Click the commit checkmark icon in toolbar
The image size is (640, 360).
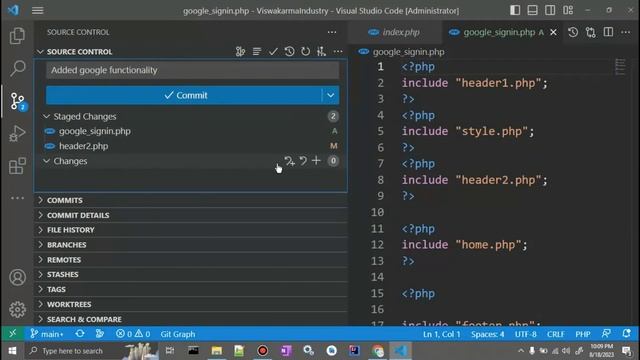(273, 51)
